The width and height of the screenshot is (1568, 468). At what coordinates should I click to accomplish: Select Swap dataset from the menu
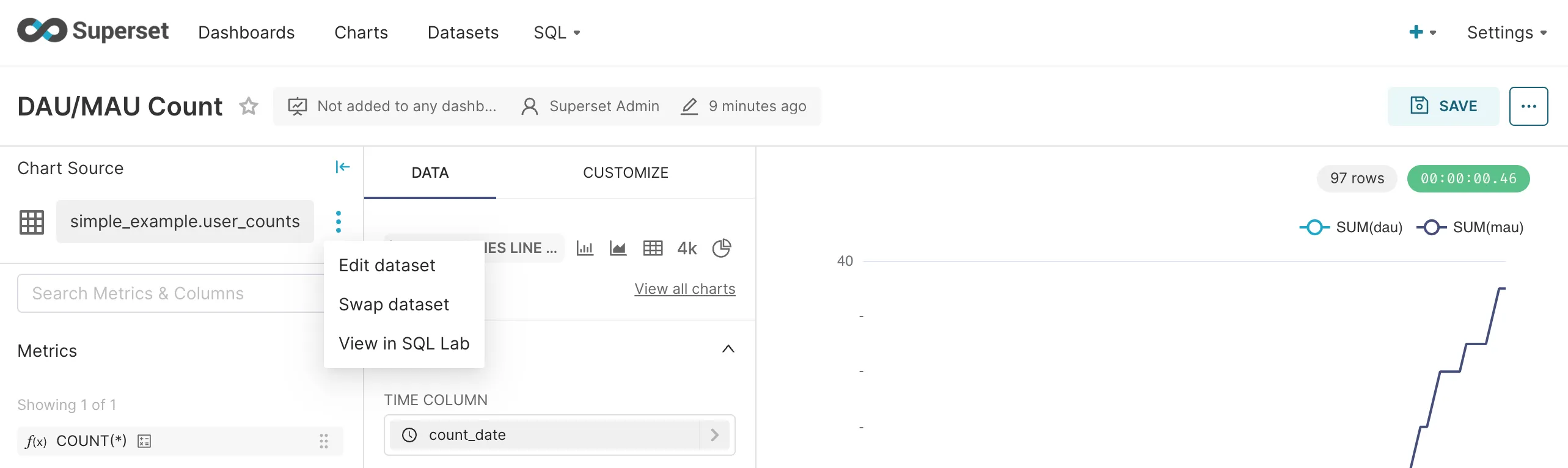pos(394,304)
